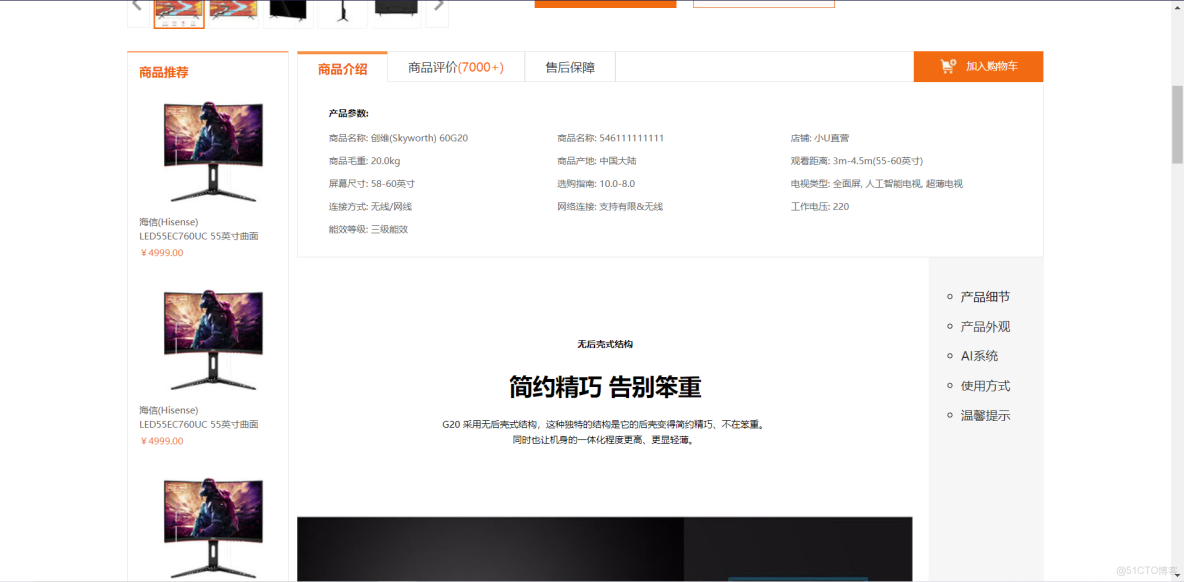Click the first recommended monitor thumbnail
Screen dimensions: 1184x582
click(212, 149)
